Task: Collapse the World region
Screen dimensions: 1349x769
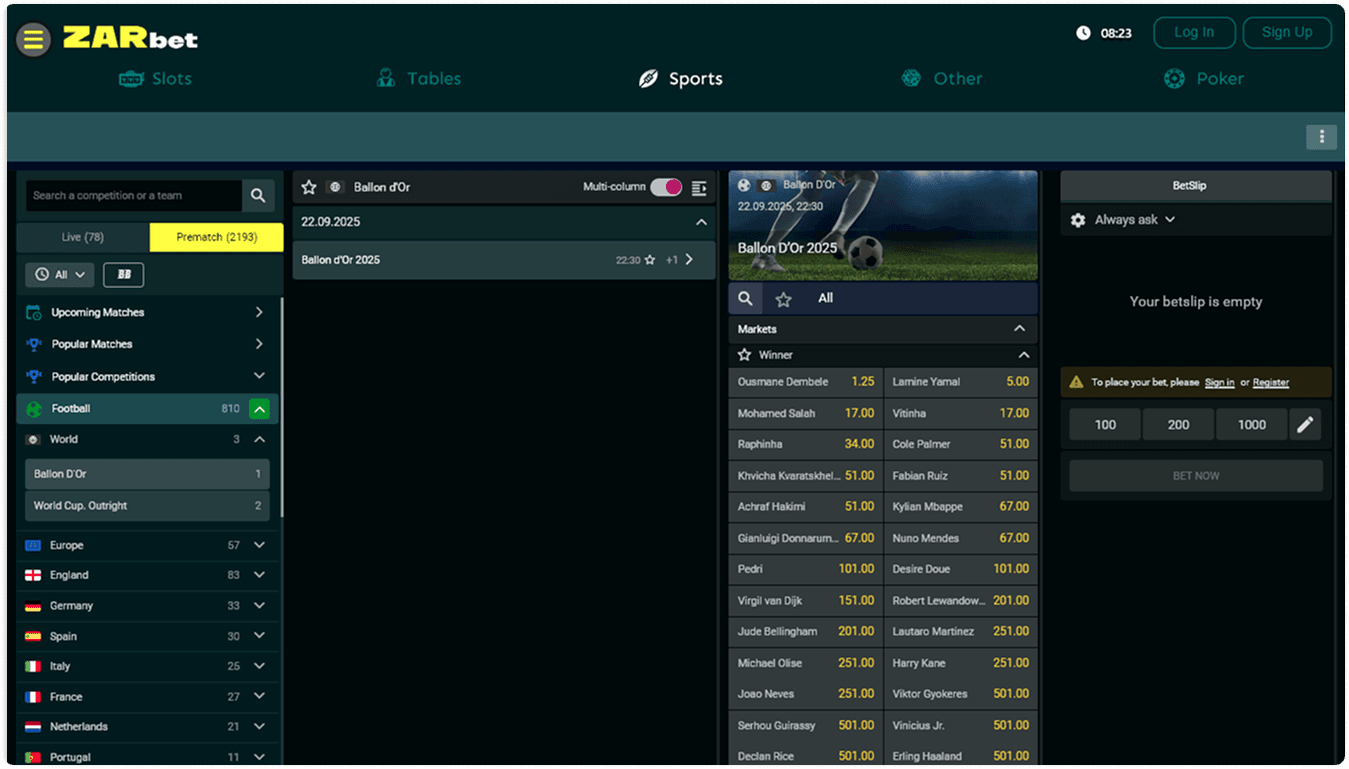Action: click(x=259, y=439)
